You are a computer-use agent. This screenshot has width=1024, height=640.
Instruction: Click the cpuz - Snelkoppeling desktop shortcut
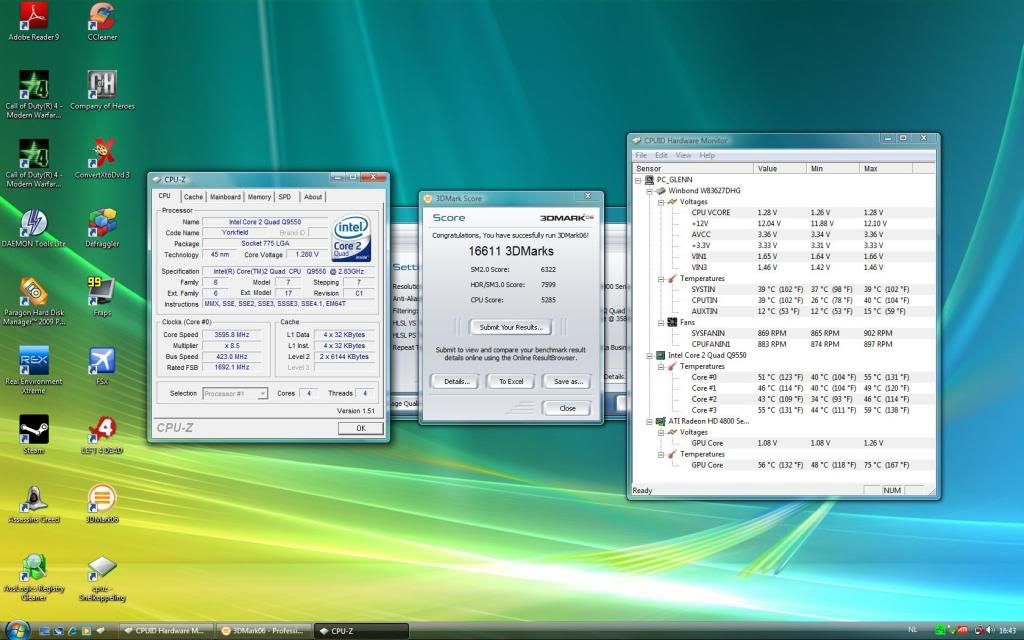(x=102, y=577)
